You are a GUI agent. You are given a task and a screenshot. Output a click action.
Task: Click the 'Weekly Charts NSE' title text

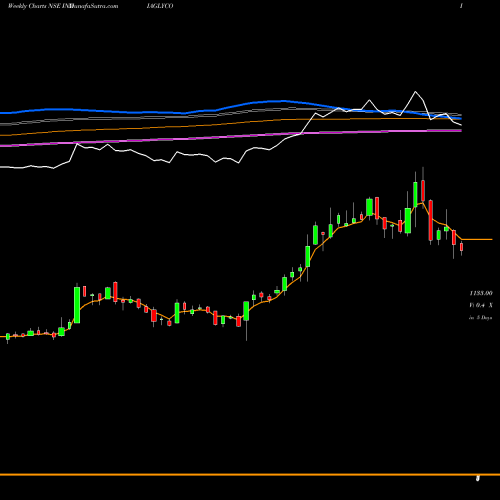(x=33, y=6)
